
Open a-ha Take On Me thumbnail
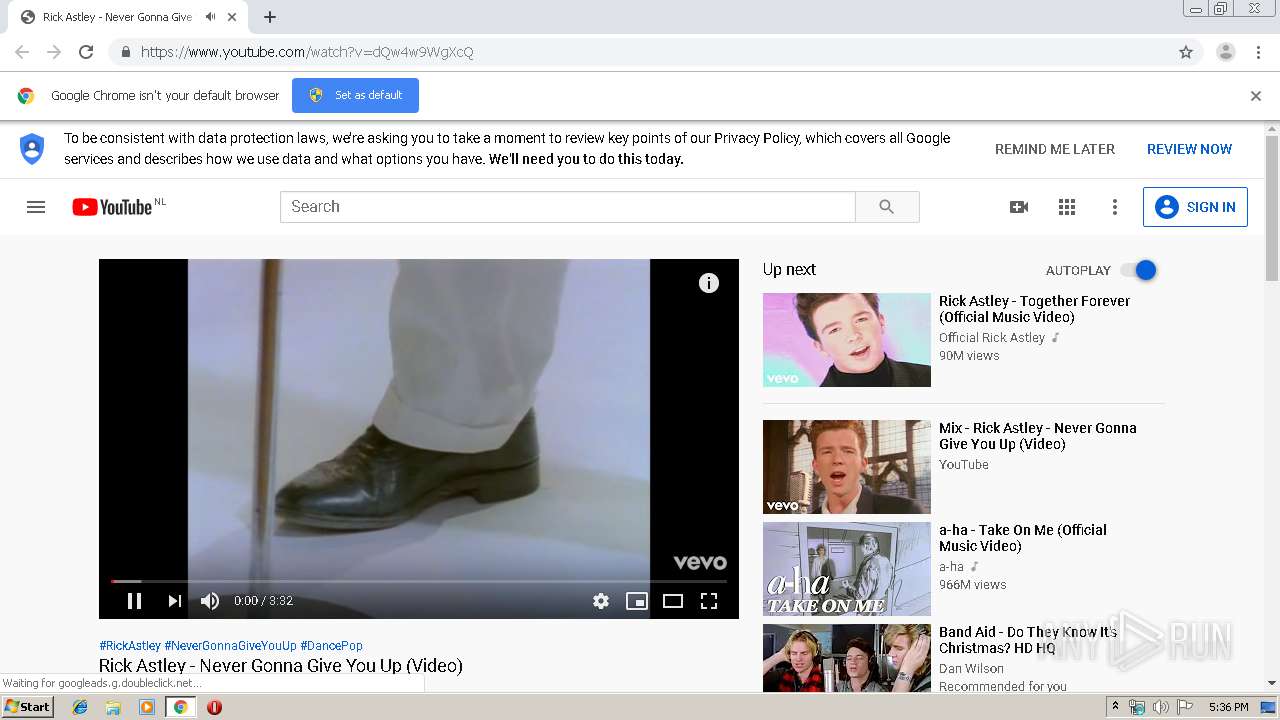coord(847,569)
